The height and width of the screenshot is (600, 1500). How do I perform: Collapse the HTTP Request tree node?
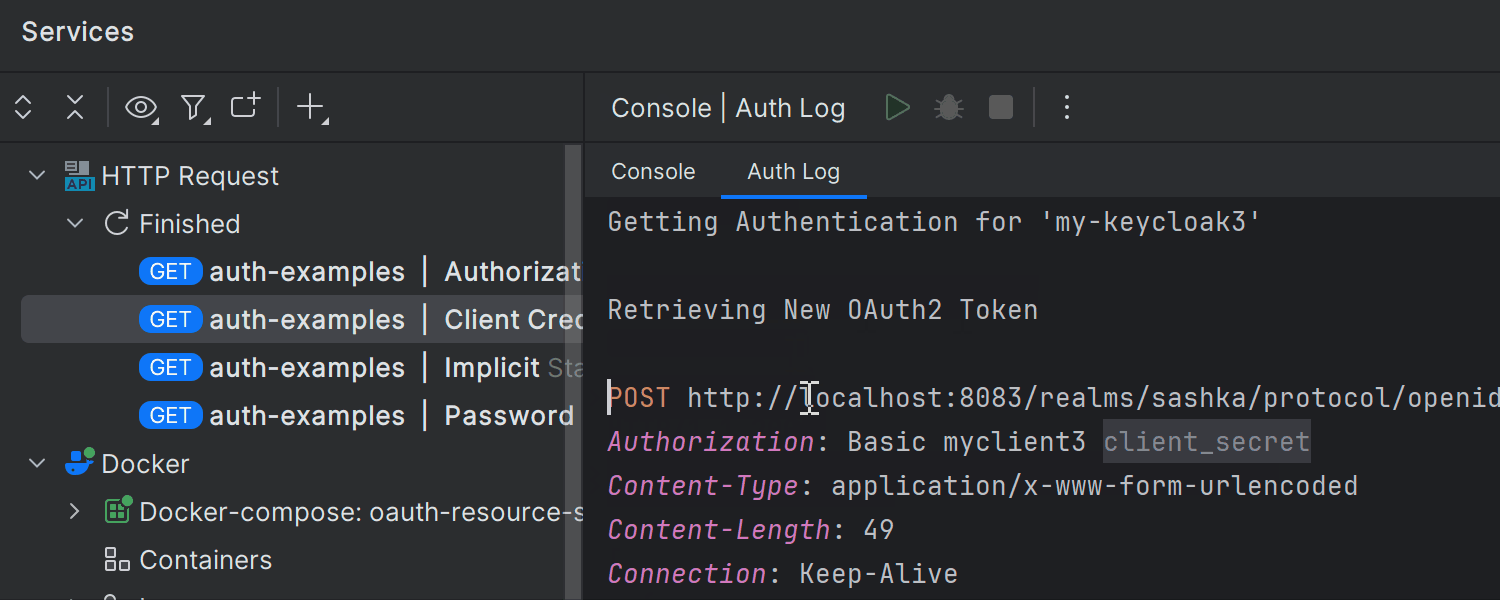coord(37,175)
